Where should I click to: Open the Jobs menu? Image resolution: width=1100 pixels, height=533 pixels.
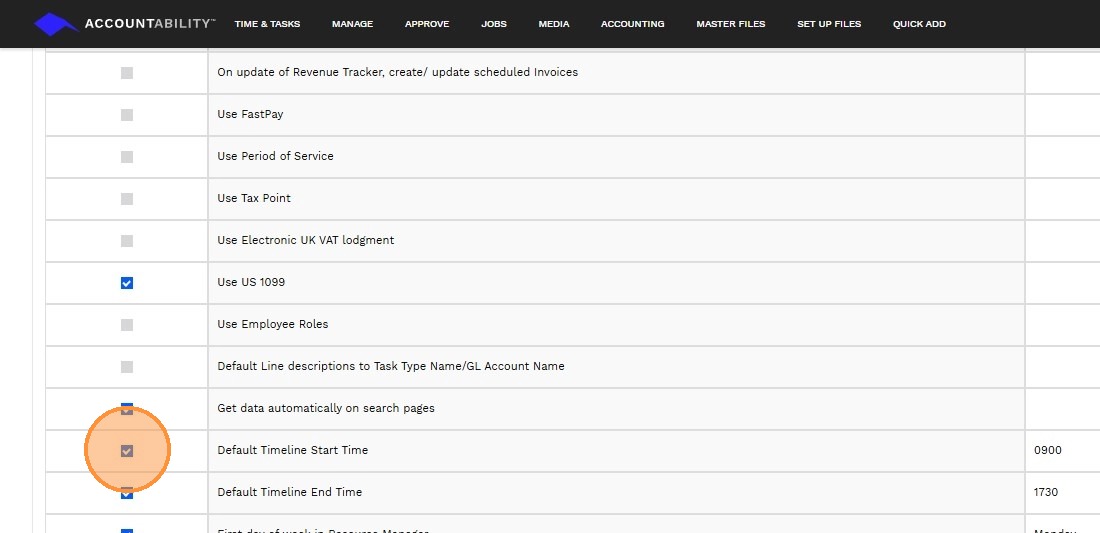click(x=494, y=24)
